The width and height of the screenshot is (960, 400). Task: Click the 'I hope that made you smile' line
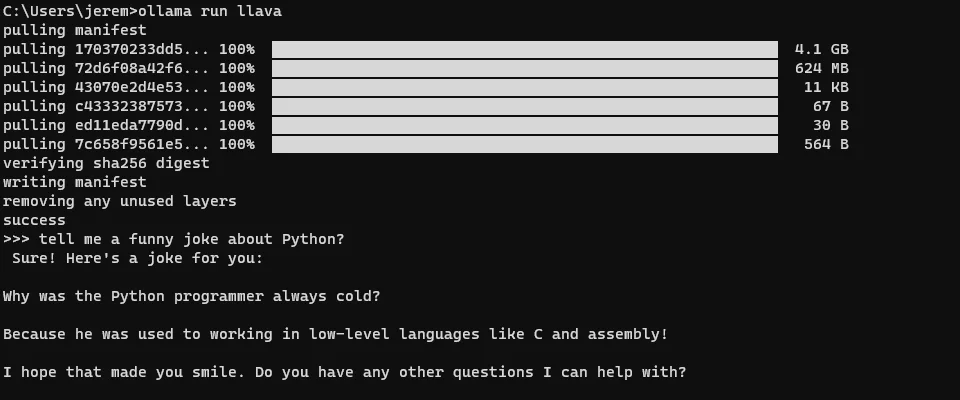344,372
